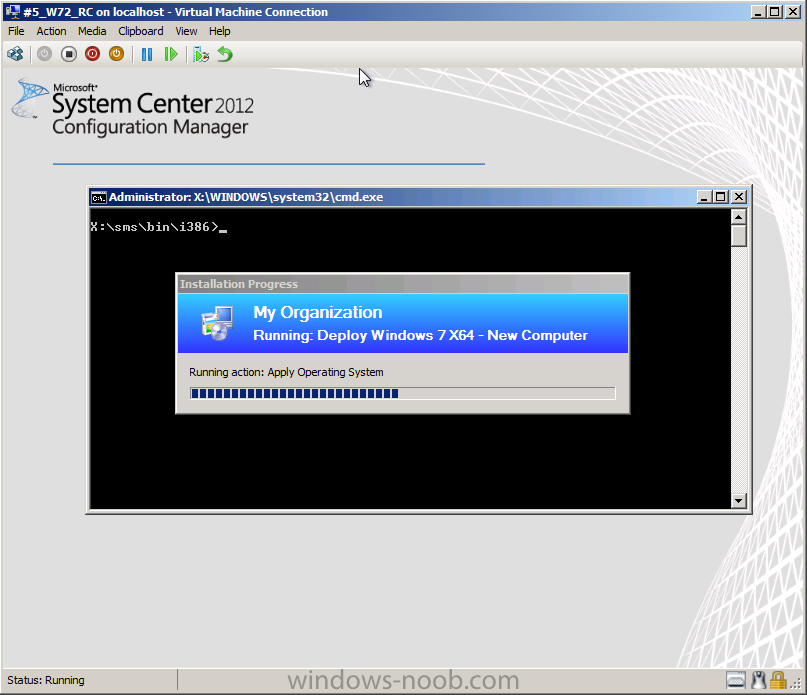The height and width of the screenshot is (695, 807).
Task: Pause the virtual machine
Action: point(147,54)
